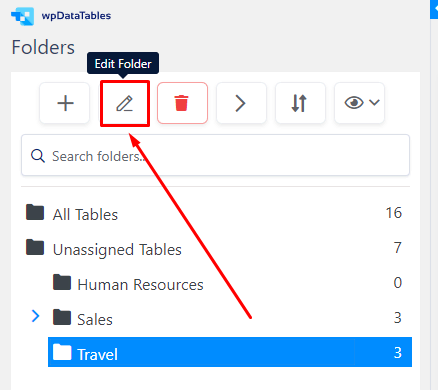Click the right chevron toolbar button
The image size is (438, 390).
pos(241,103)
